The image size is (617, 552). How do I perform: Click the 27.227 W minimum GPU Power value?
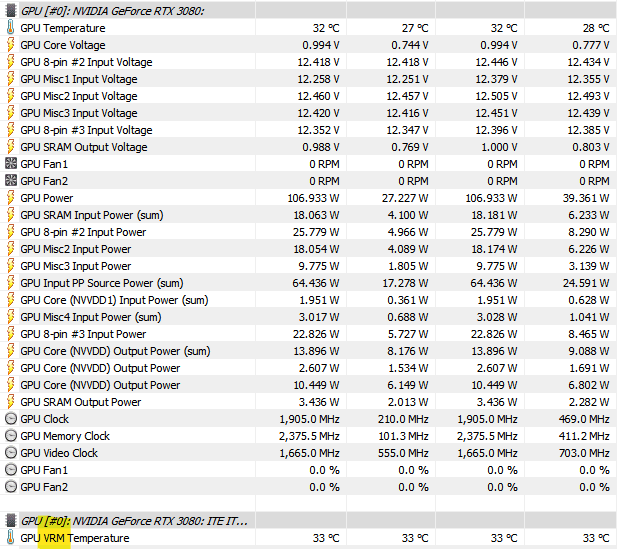point(405,198)
